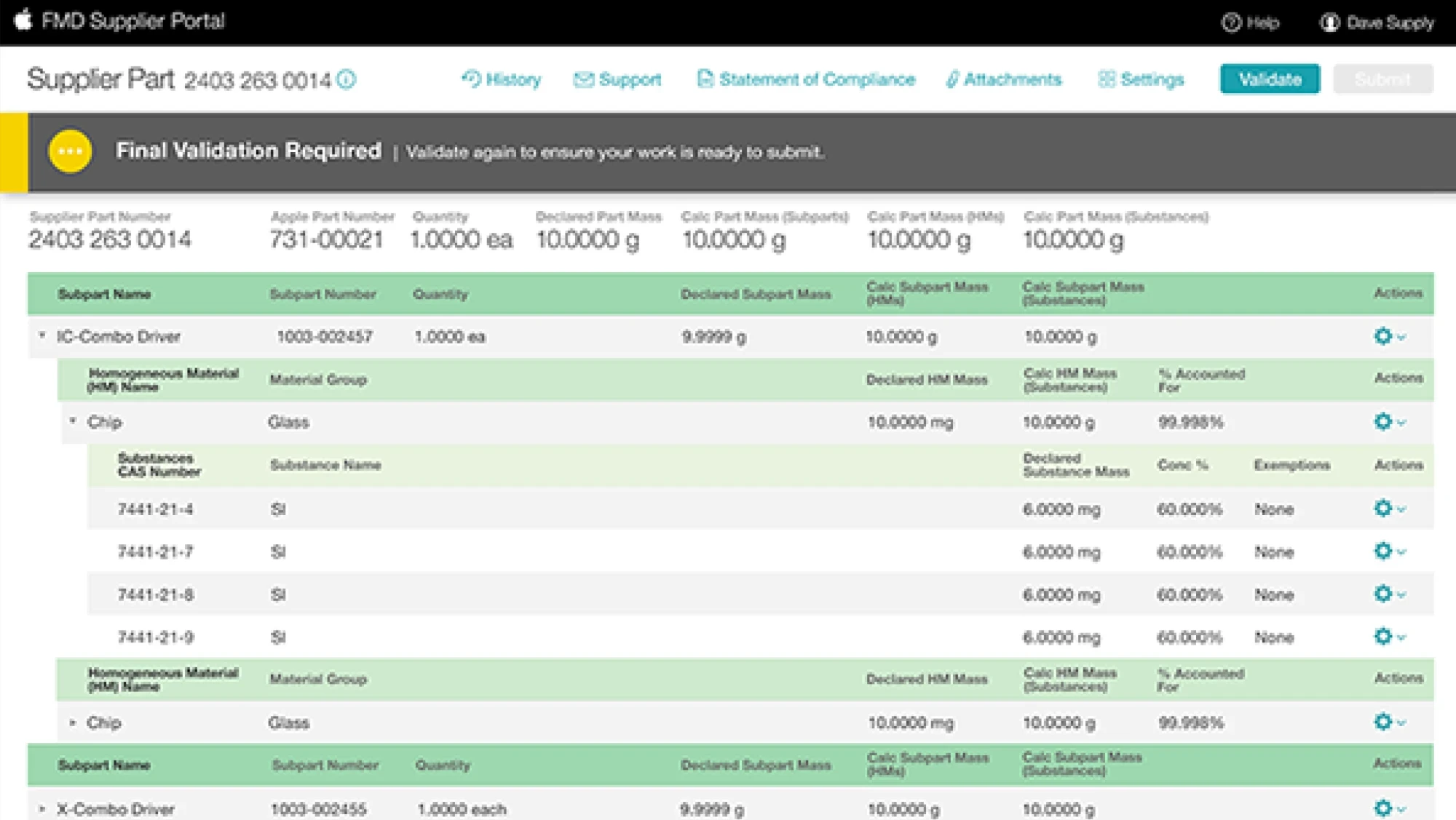Click CAS number 7441-21-9
Image resolution: width=1456 pixels, height=820 pixels.
coord(155,637)
